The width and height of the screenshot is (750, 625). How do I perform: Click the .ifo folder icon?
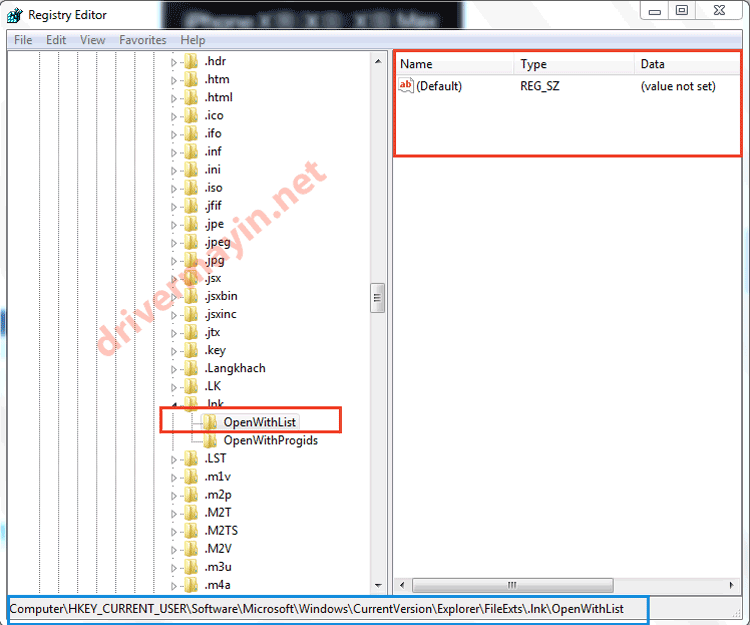[x=191, y=134]
